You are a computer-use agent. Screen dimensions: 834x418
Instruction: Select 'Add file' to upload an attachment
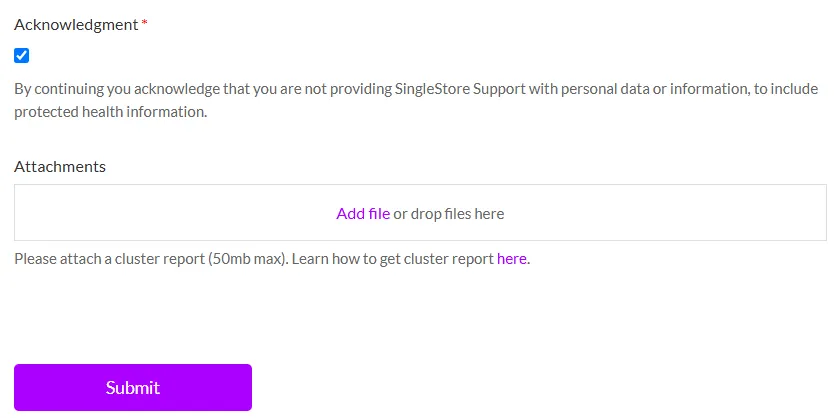(x=363, y=213)
